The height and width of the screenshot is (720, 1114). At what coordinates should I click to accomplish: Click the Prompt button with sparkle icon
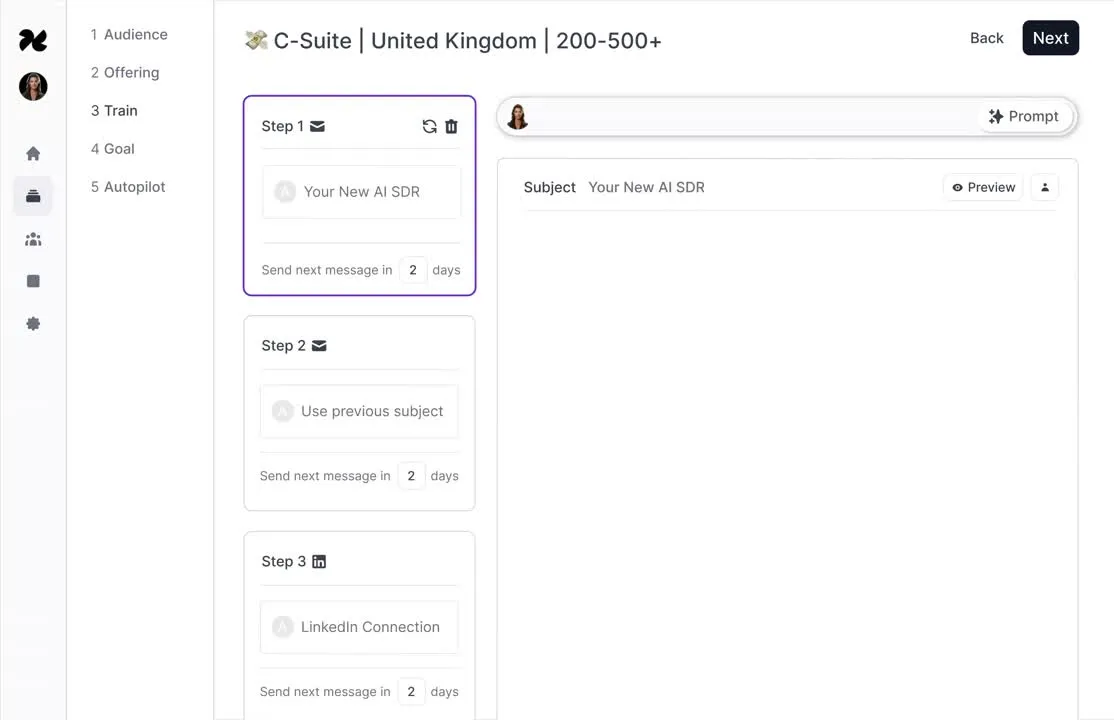[1023, 117]
